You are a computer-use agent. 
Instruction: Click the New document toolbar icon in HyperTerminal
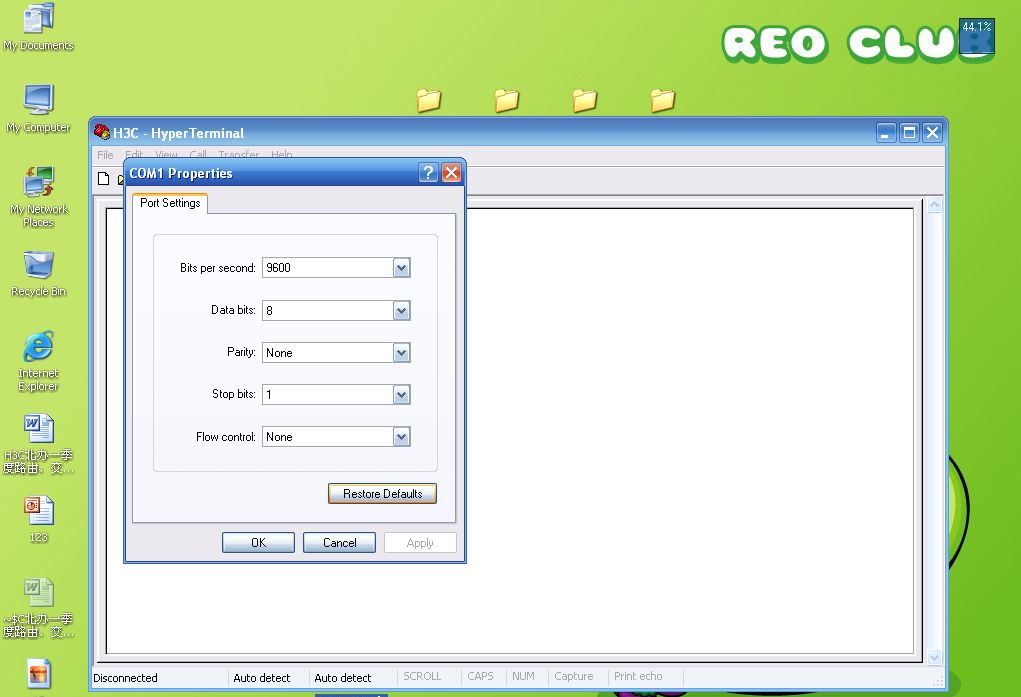104,178
